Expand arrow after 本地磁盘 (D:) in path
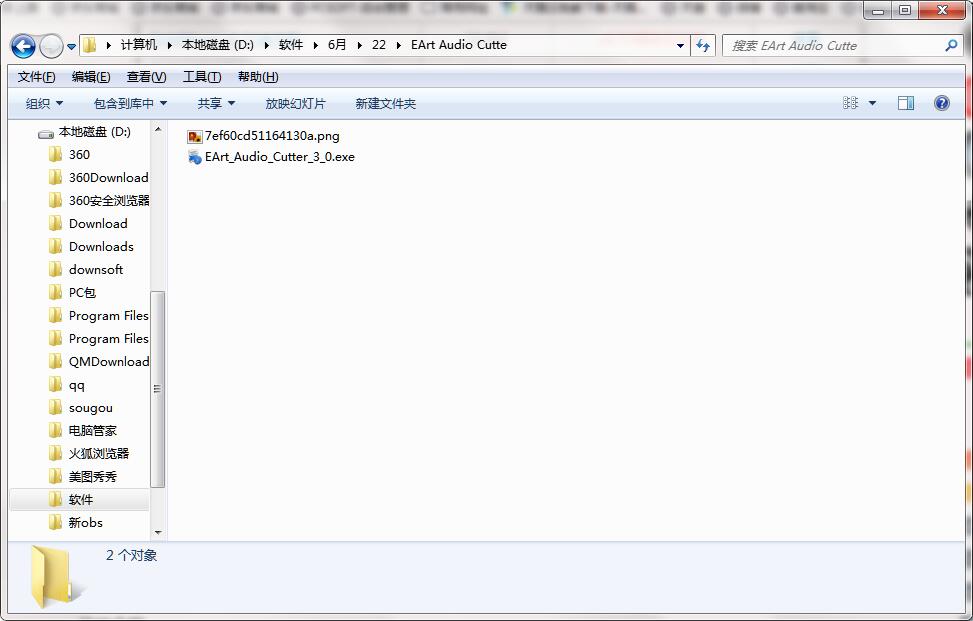Image resolution: width=973 pixels, height=621 pixels. tap(266, 45)
